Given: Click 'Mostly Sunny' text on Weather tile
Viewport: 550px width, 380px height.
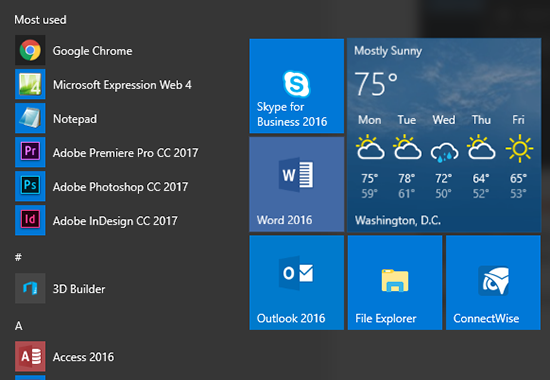Looking at the screenshot, I should click(x=388, y=51).
